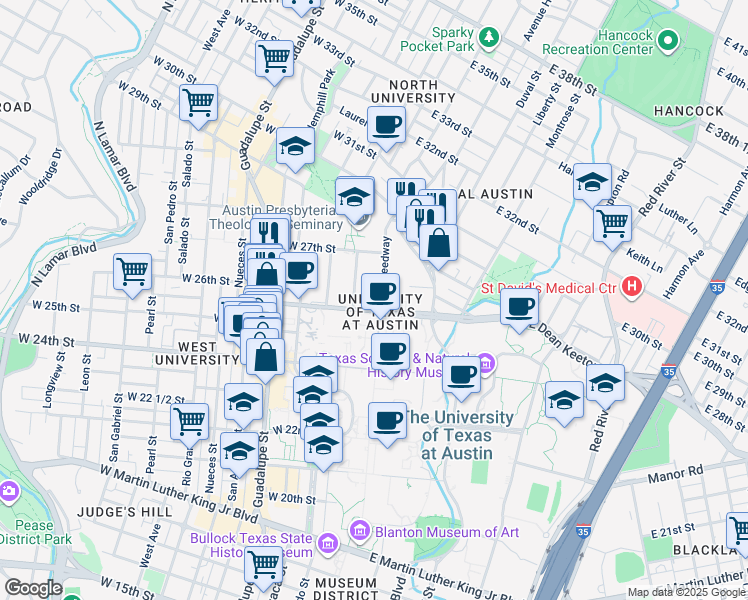Open the coffee cup marker on Dean Keeton
Screen dimensions: 748x600
tap(519, 305)
